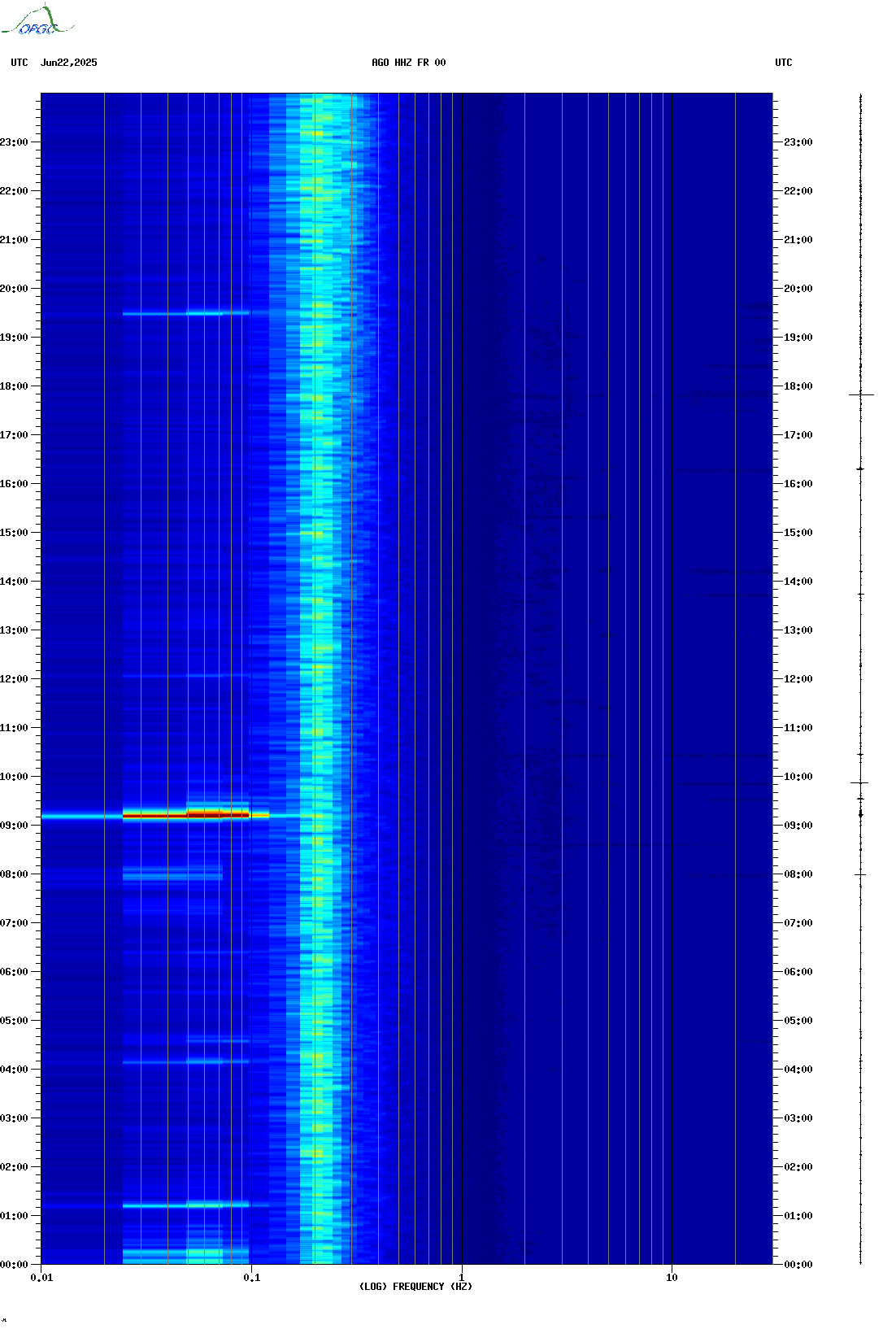Click the 0.1 frequency axis label

click(x=252, y=1278)
